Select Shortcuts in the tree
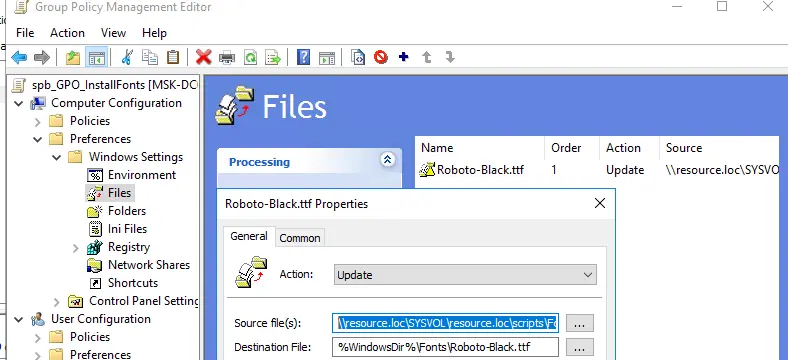 pos(133,283)
